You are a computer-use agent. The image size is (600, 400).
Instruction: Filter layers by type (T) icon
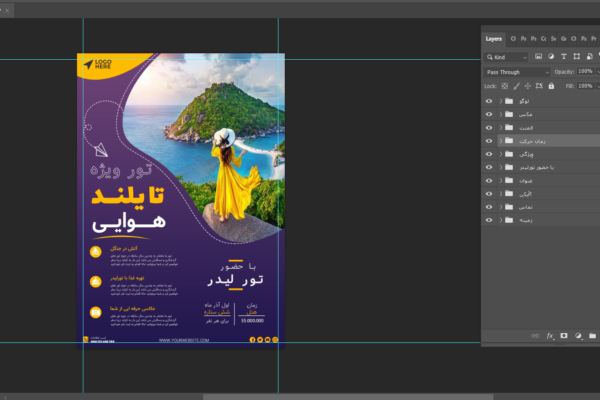tap(563, 57)
